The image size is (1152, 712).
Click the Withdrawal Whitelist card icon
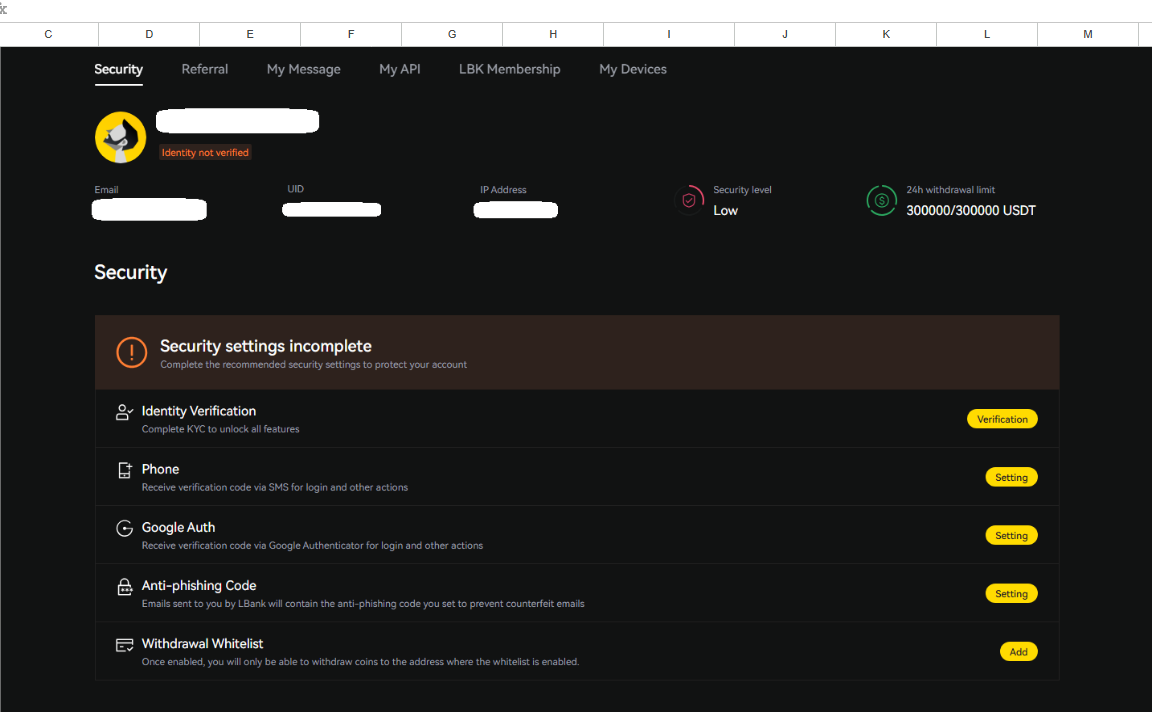point(124,645)
